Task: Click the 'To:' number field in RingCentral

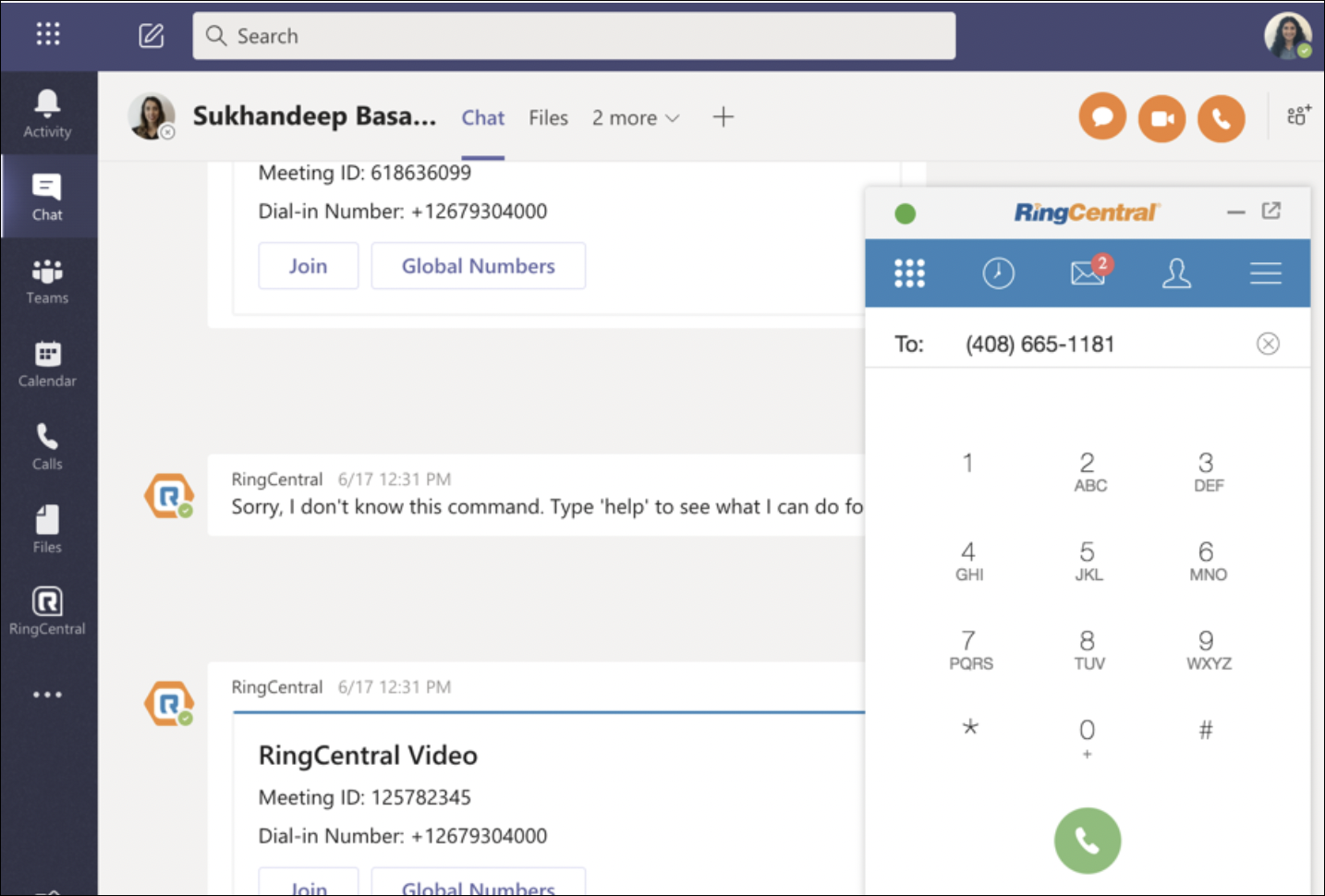Action: tap(1038, 343)
